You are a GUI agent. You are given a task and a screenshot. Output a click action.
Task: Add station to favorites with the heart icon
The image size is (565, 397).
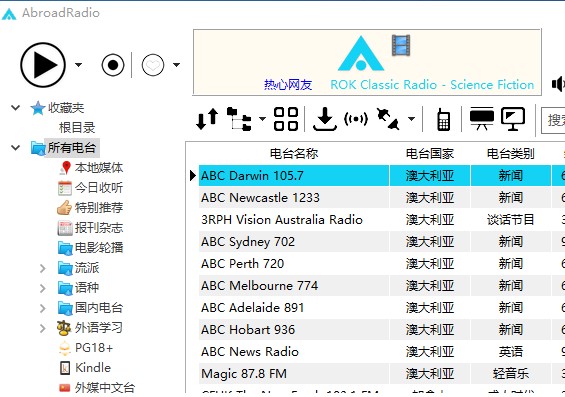tap(153, 65)
